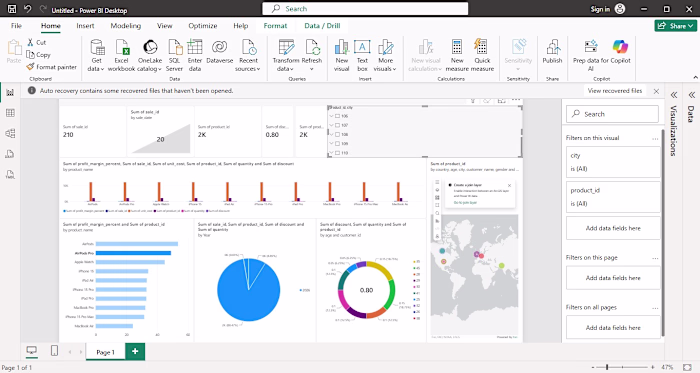Connect to SQL Server data source

(x=174, y=55)
